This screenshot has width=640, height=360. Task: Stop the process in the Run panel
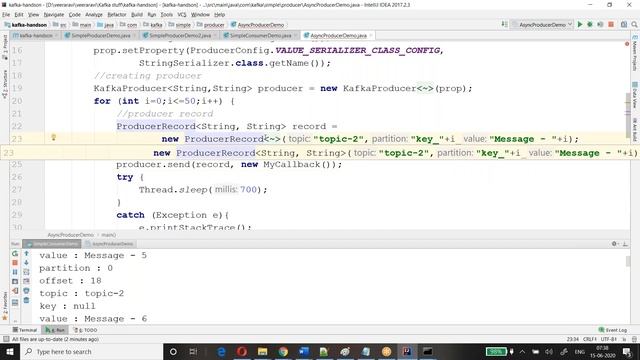(x=15, y=262)
